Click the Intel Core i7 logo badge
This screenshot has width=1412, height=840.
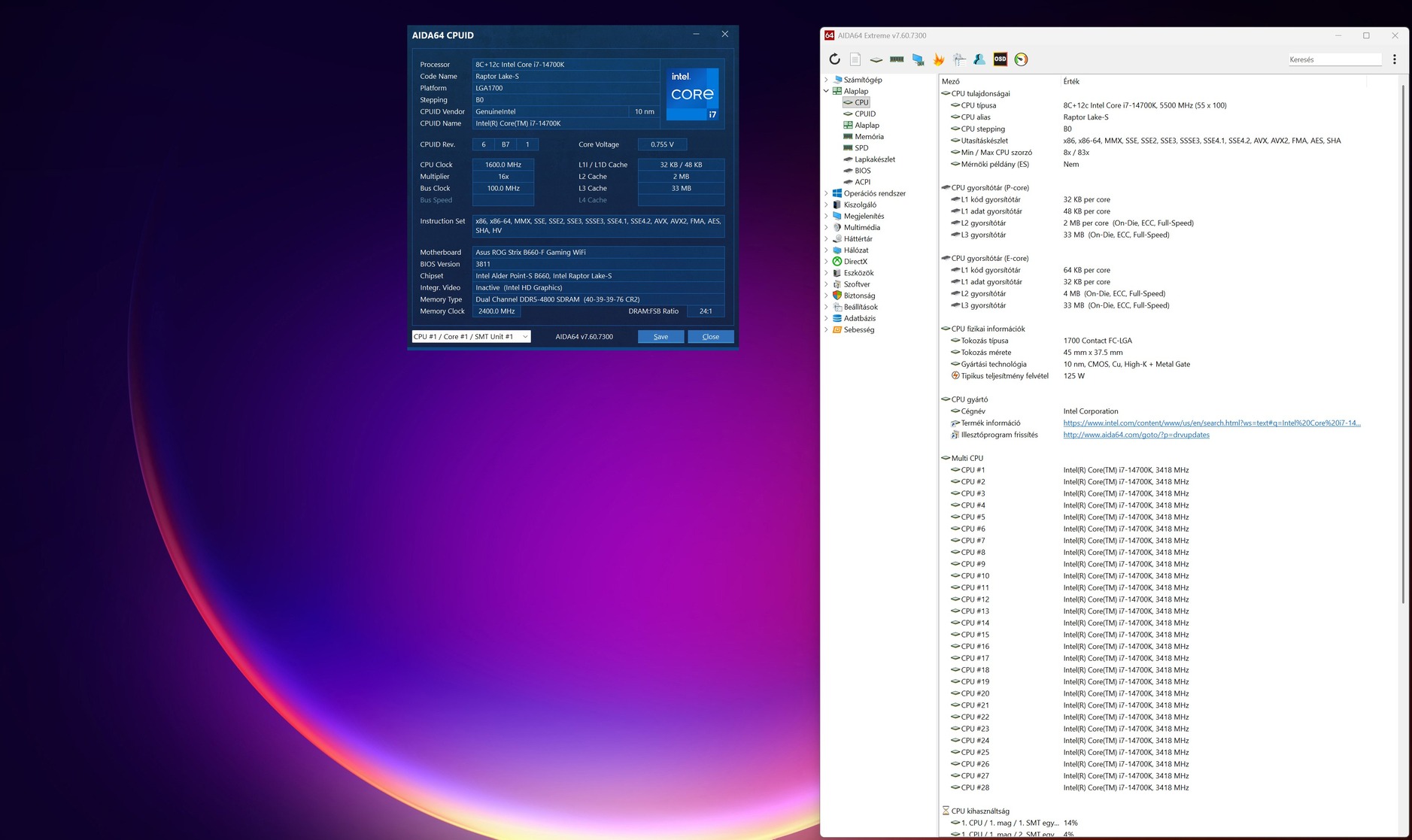693,94
